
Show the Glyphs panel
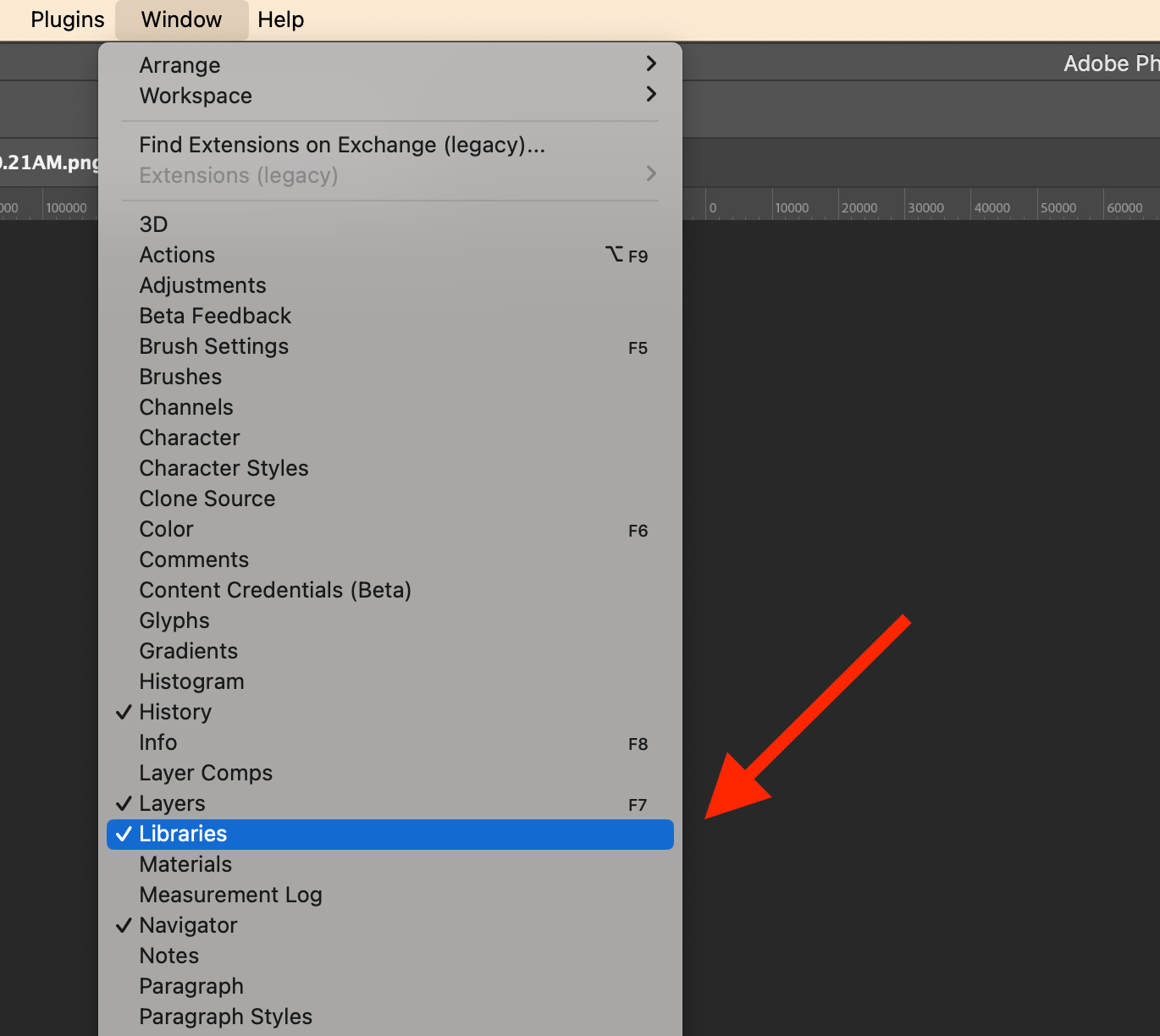coord(390,620)
